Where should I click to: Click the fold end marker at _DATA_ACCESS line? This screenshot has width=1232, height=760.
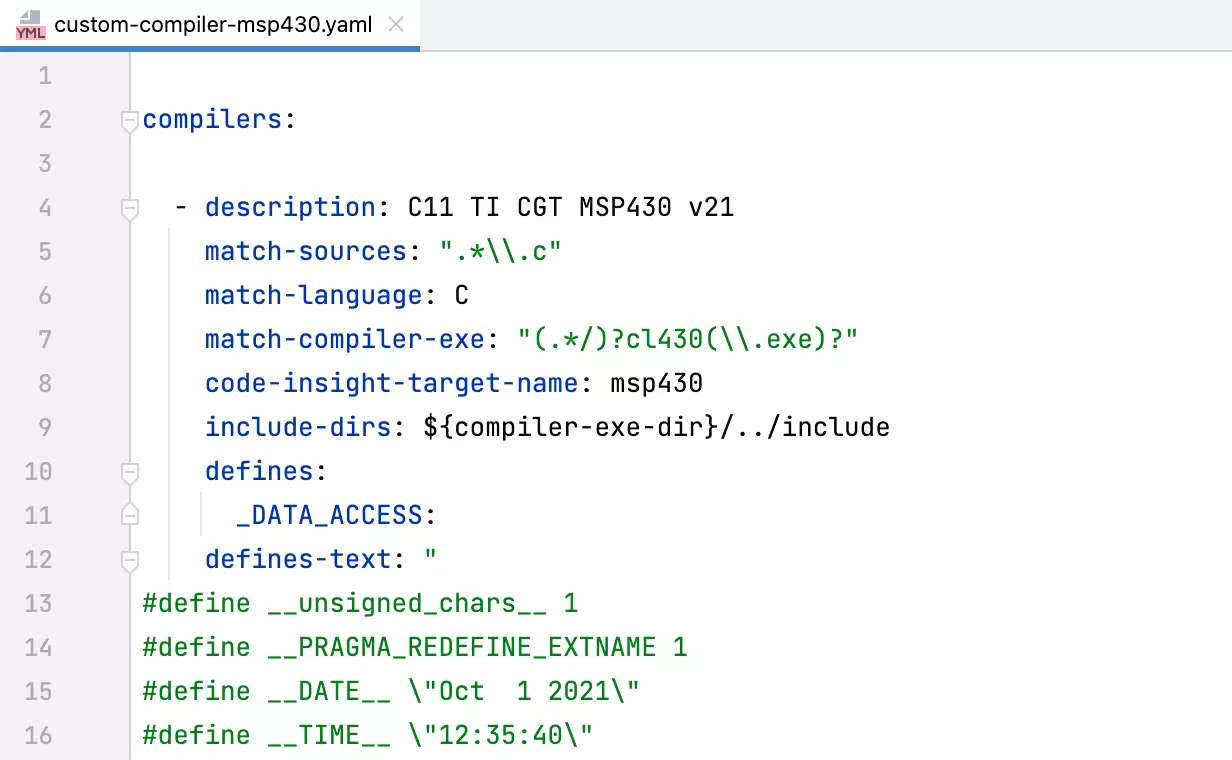(129, 515)
